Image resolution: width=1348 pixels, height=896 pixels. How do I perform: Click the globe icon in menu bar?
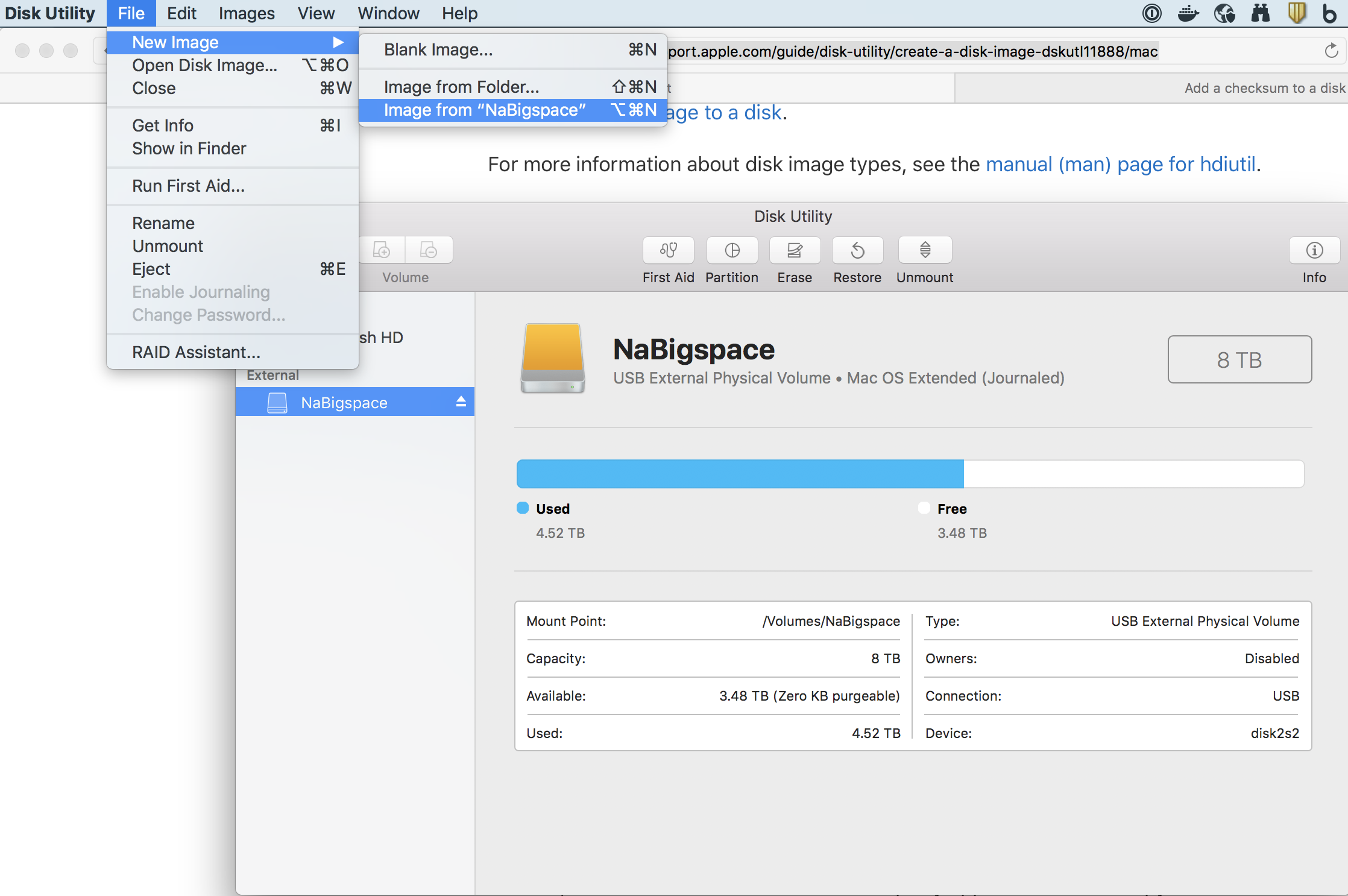coord(1224,13)
